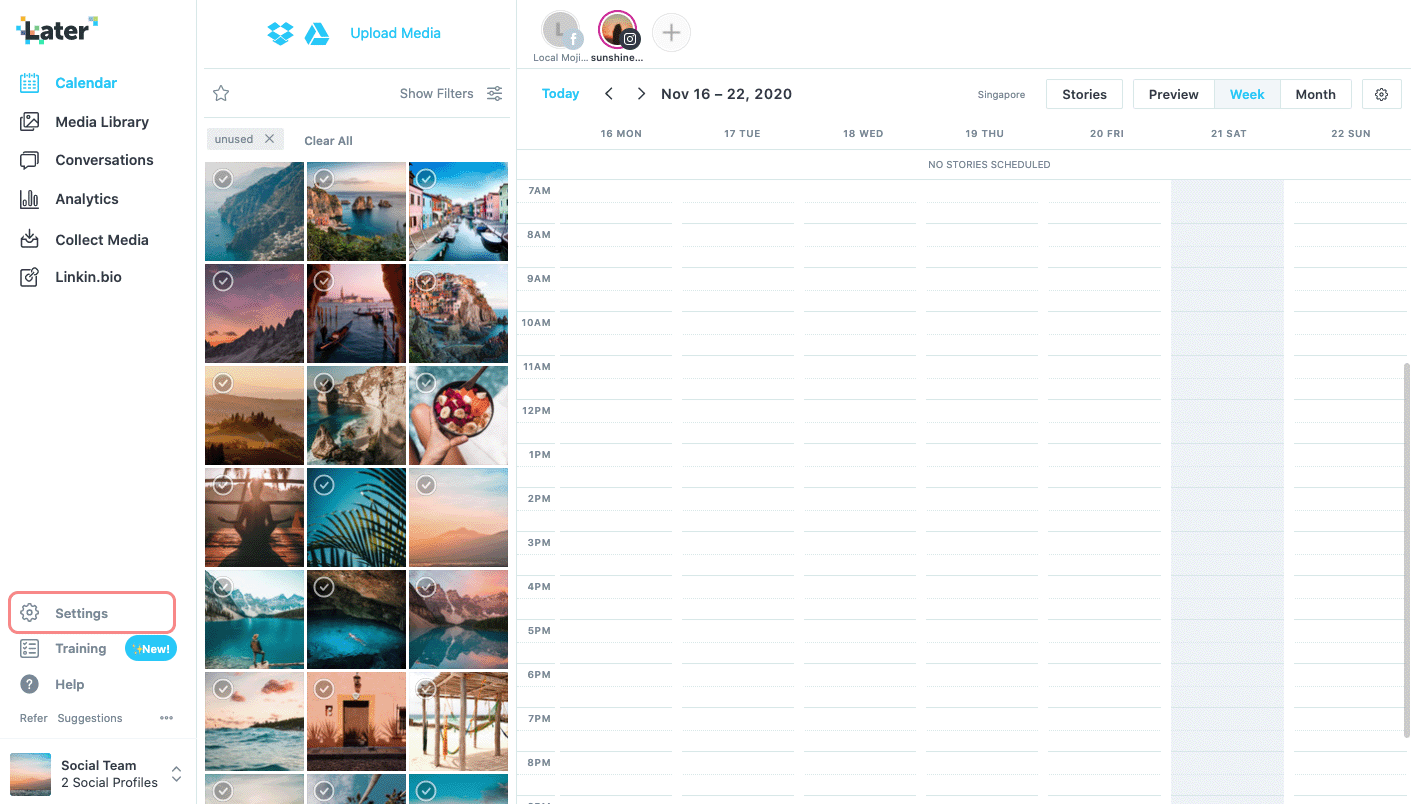
Task: Select the smoothie bowl photo checkbox
Action: [x=426, y=382]
